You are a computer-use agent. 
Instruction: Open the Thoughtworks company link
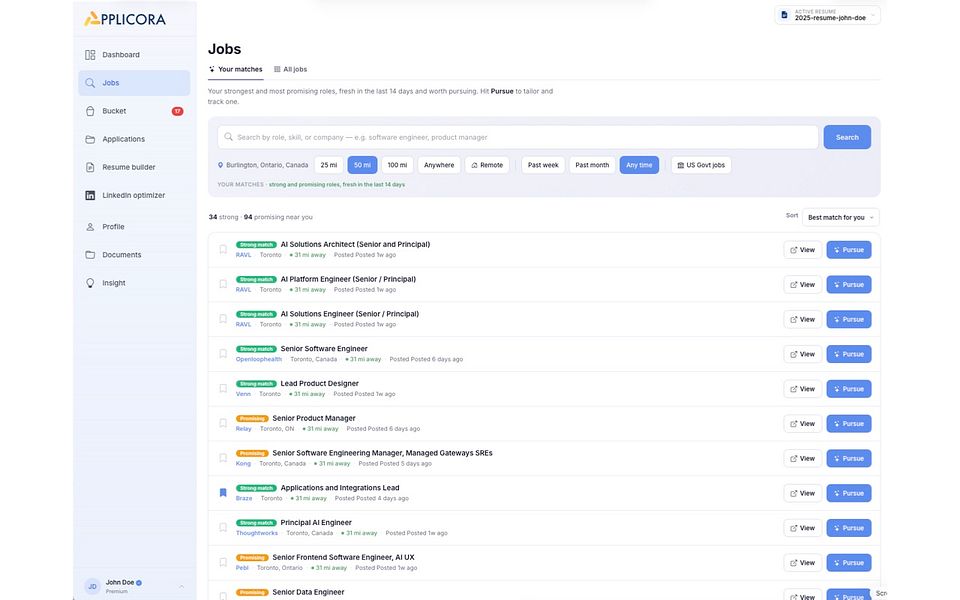pyautogui.click(x=257, y=533)
